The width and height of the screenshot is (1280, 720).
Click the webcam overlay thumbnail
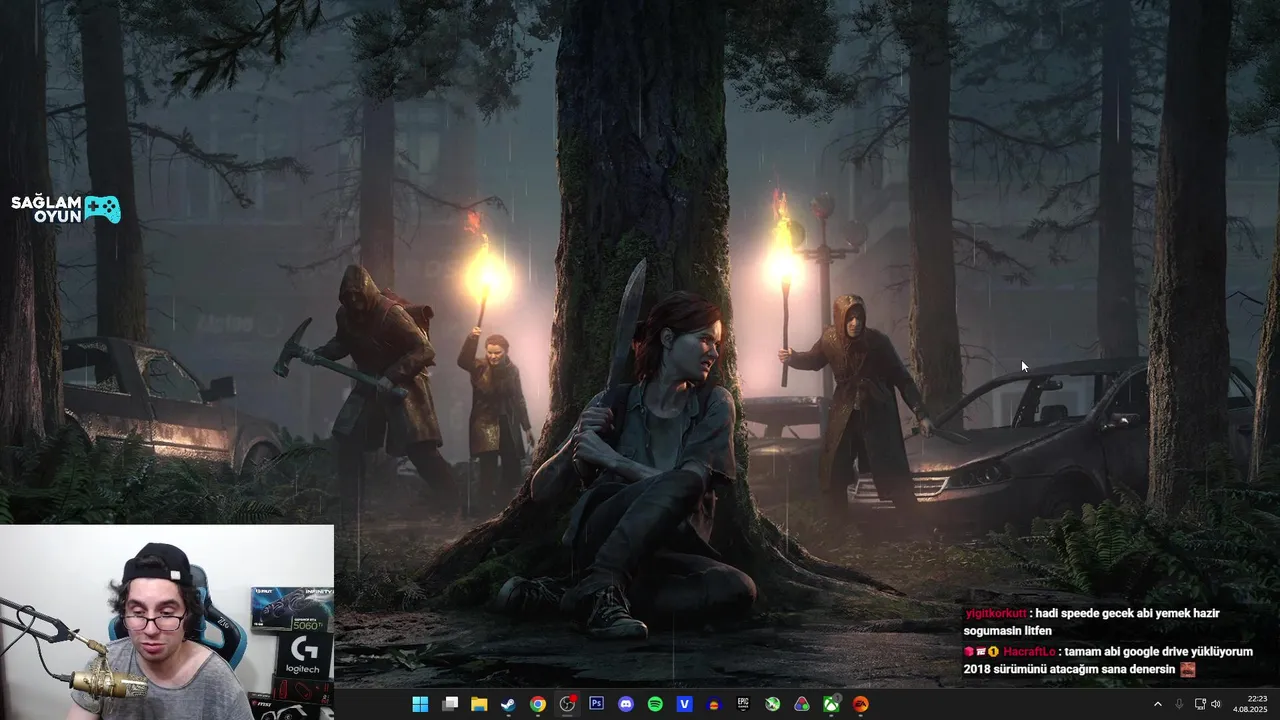[167, 621]
